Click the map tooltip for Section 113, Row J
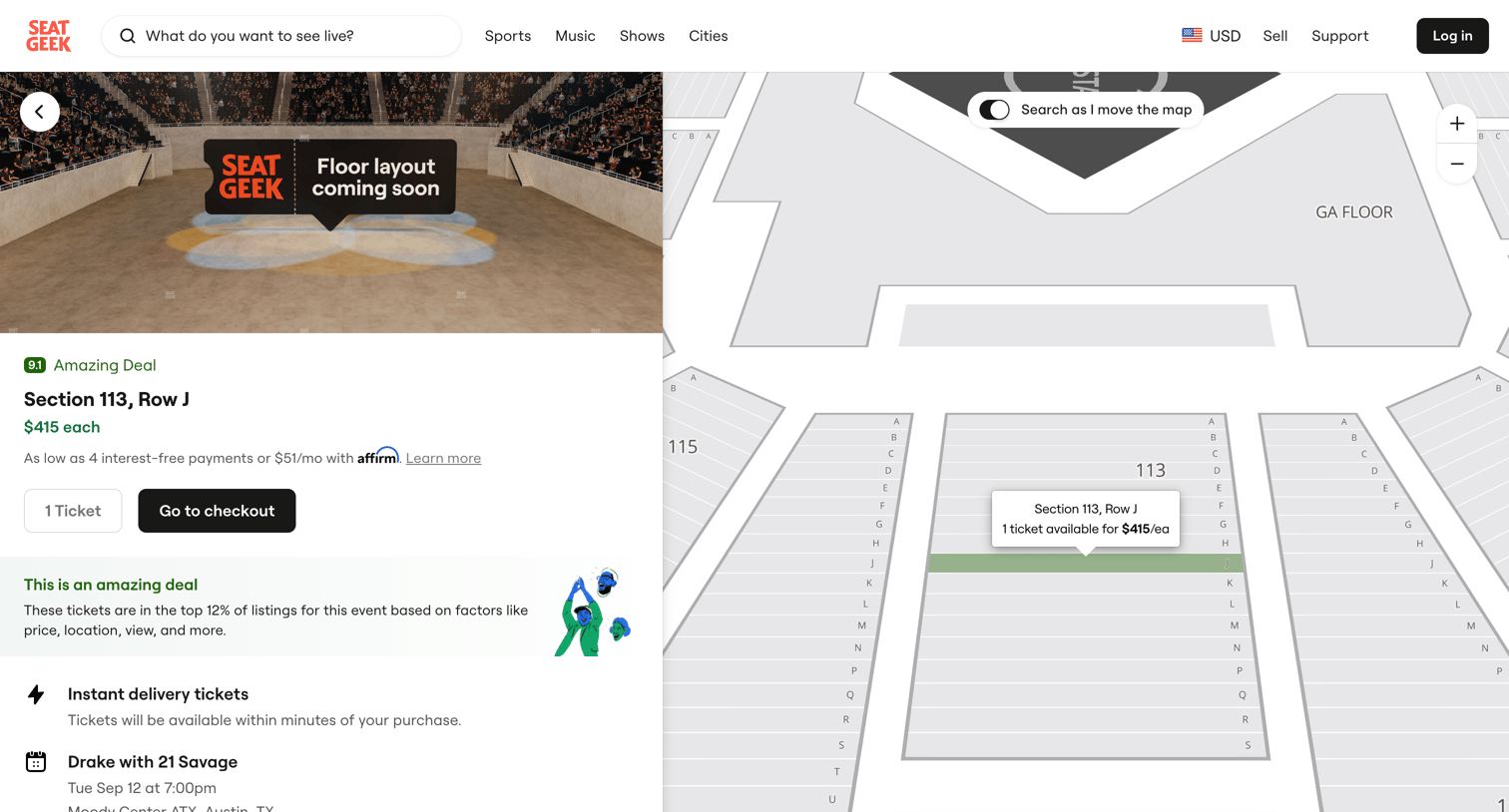This screenshot has width=1509, height=812. click(x=1086, y=519)
